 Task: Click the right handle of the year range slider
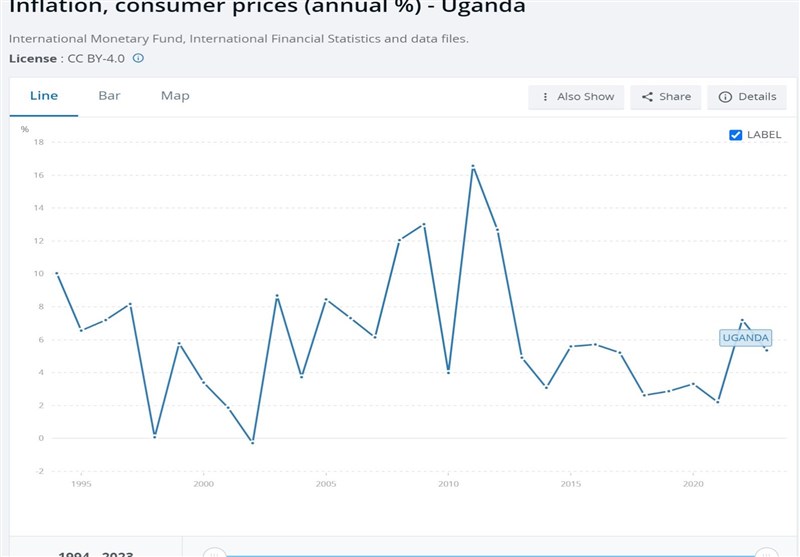click(x=766, y=552)
